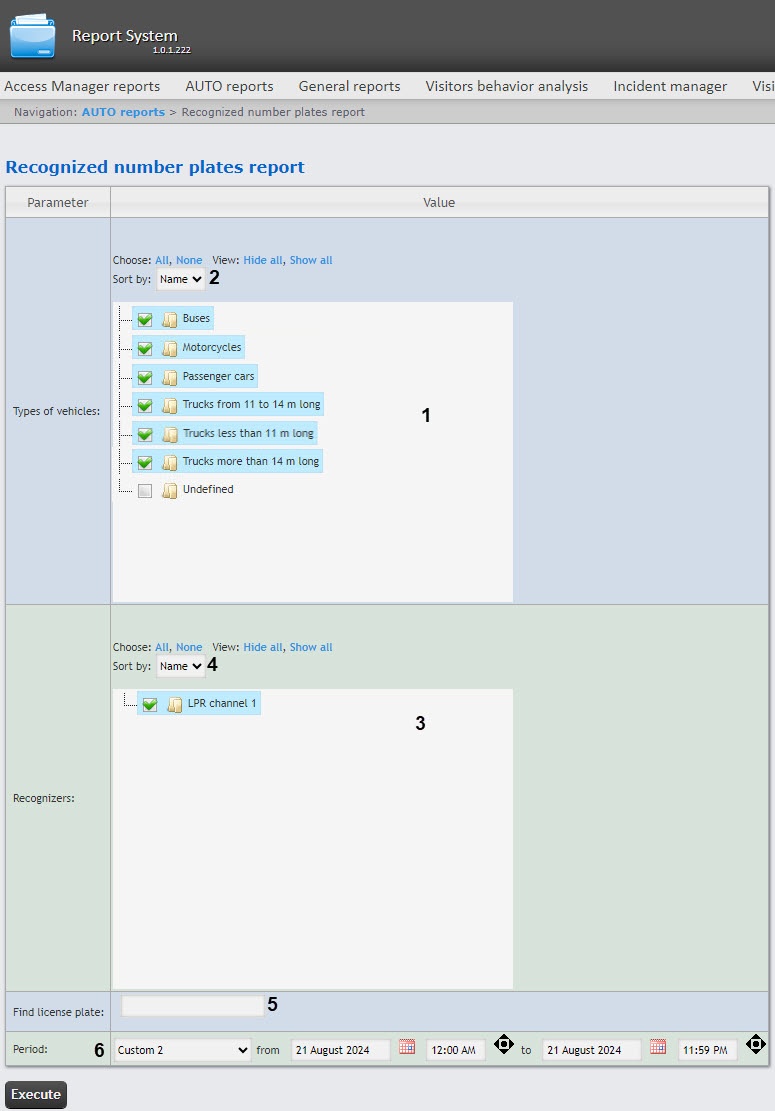Expand the Period 'Custom 2' dropdown
The height and width of the screenshot is (1111, 775).
coord(182,1050)
